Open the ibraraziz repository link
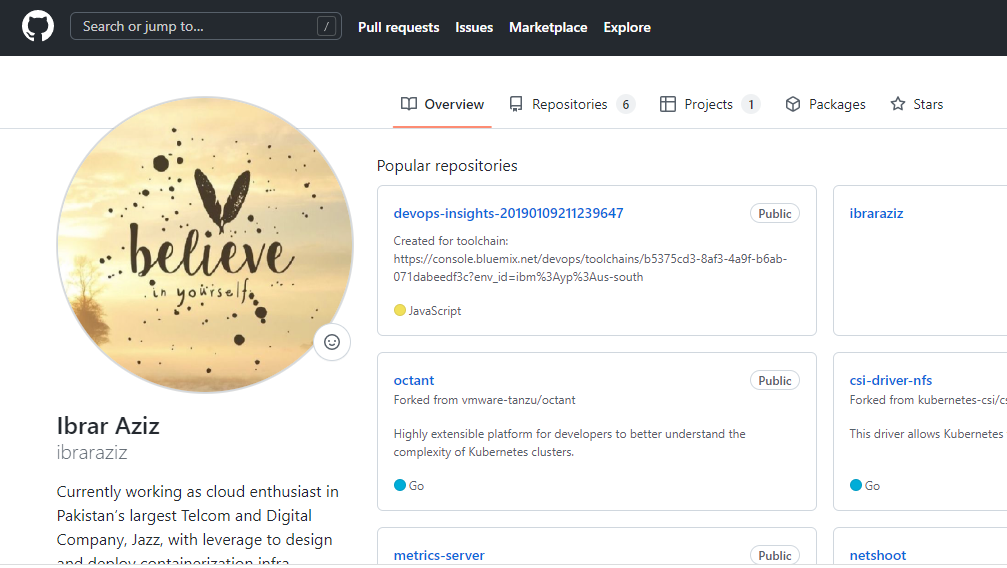The width and height of the screenshot is (1007, 568). (876, 213)
